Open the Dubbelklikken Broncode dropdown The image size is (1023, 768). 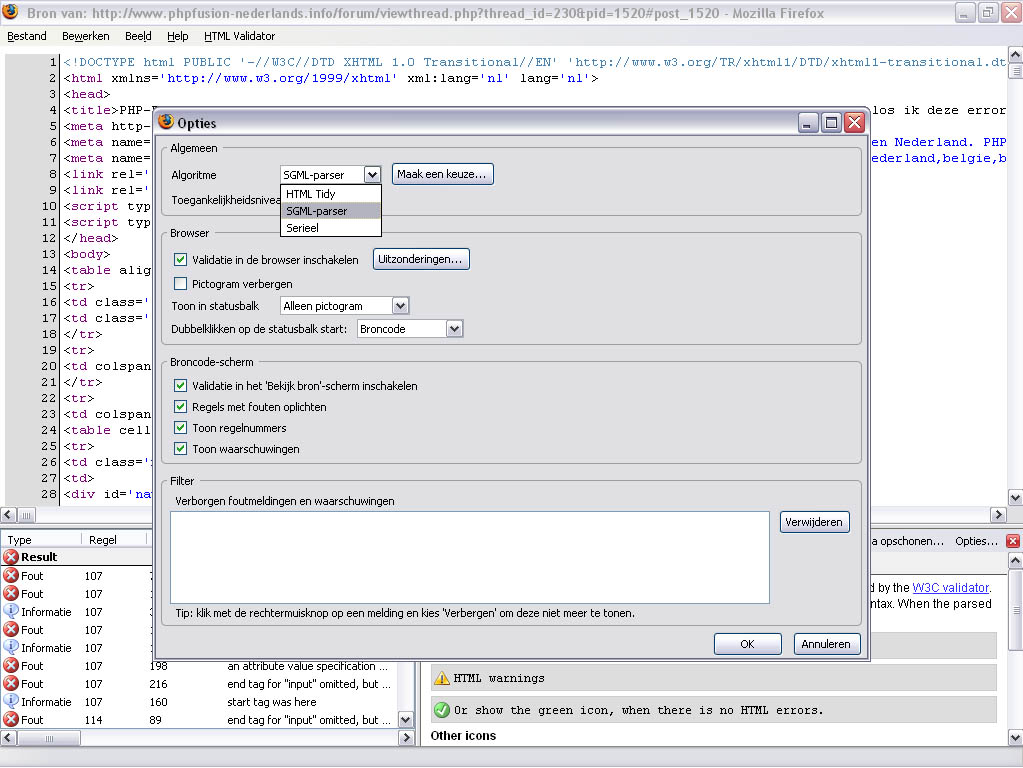coord(454,329)
